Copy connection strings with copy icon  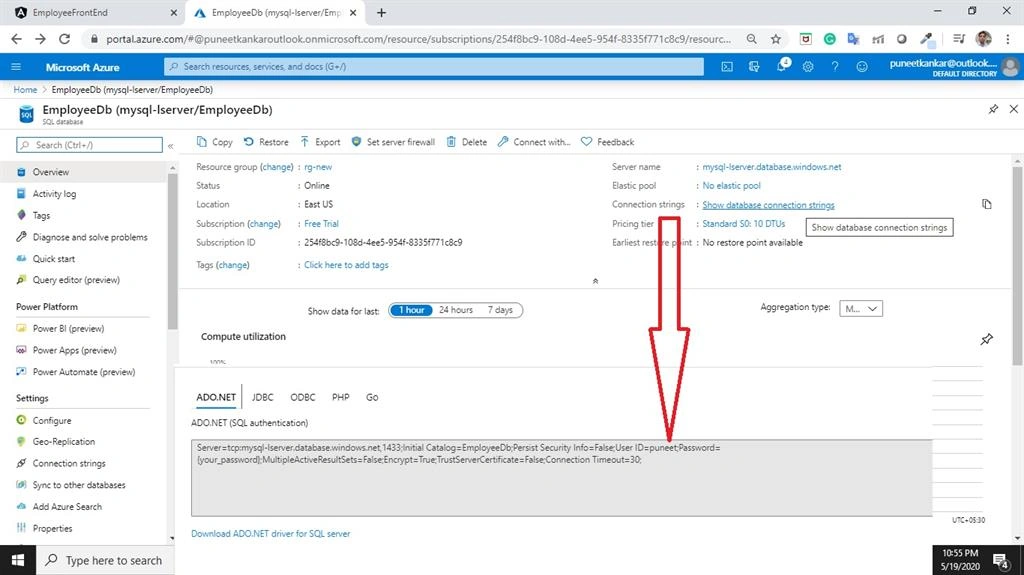pyautogui.click(x=987, y=205)
